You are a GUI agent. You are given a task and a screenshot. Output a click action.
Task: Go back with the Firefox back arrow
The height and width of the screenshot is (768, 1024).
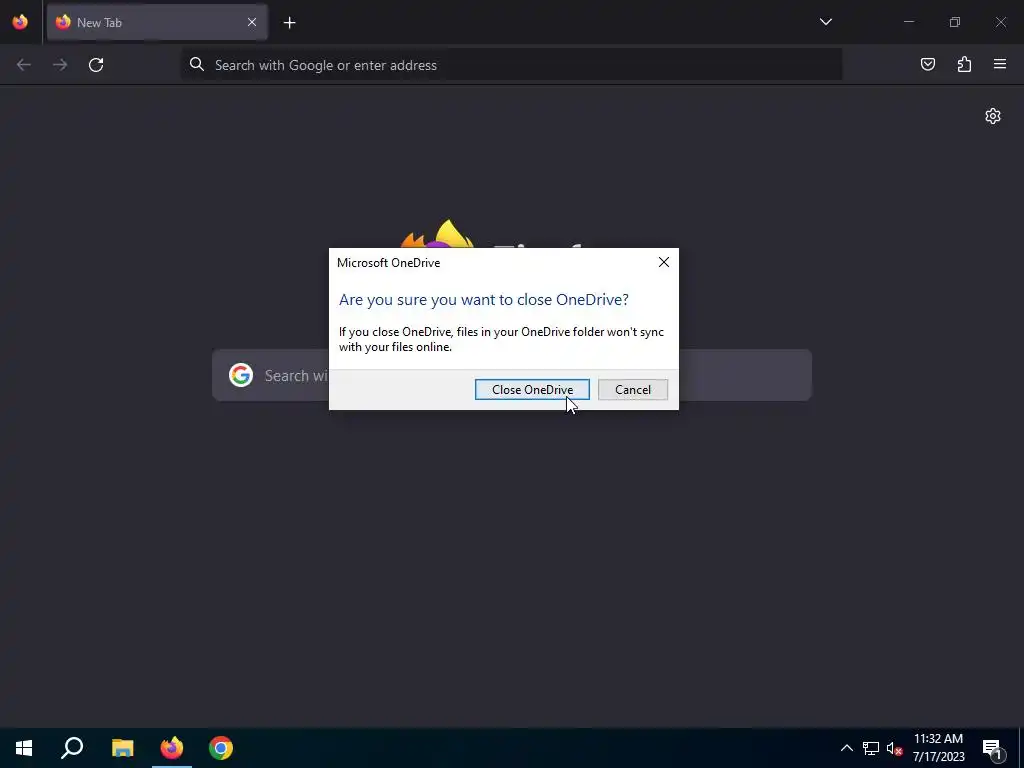pyautogui.click(x=24, y=65)
